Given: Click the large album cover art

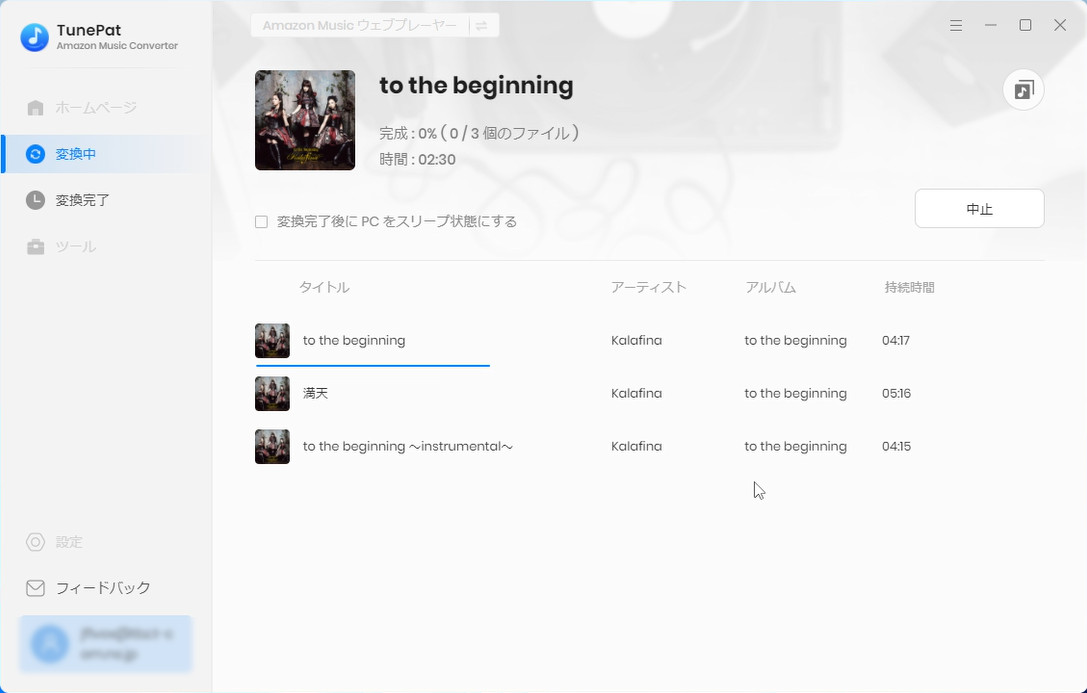Looking at the screenshot, I should tap(305, 120).
